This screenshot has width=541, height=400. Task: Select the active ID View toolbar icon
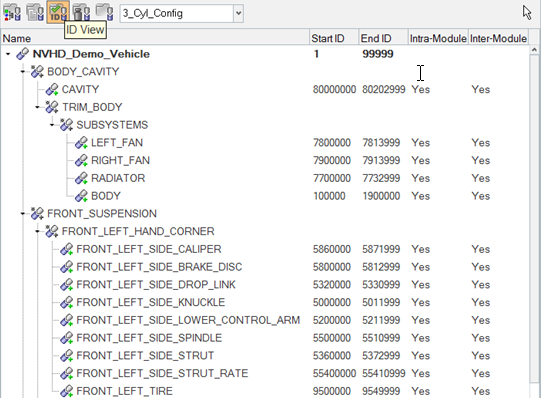click(x=58, y=12)
